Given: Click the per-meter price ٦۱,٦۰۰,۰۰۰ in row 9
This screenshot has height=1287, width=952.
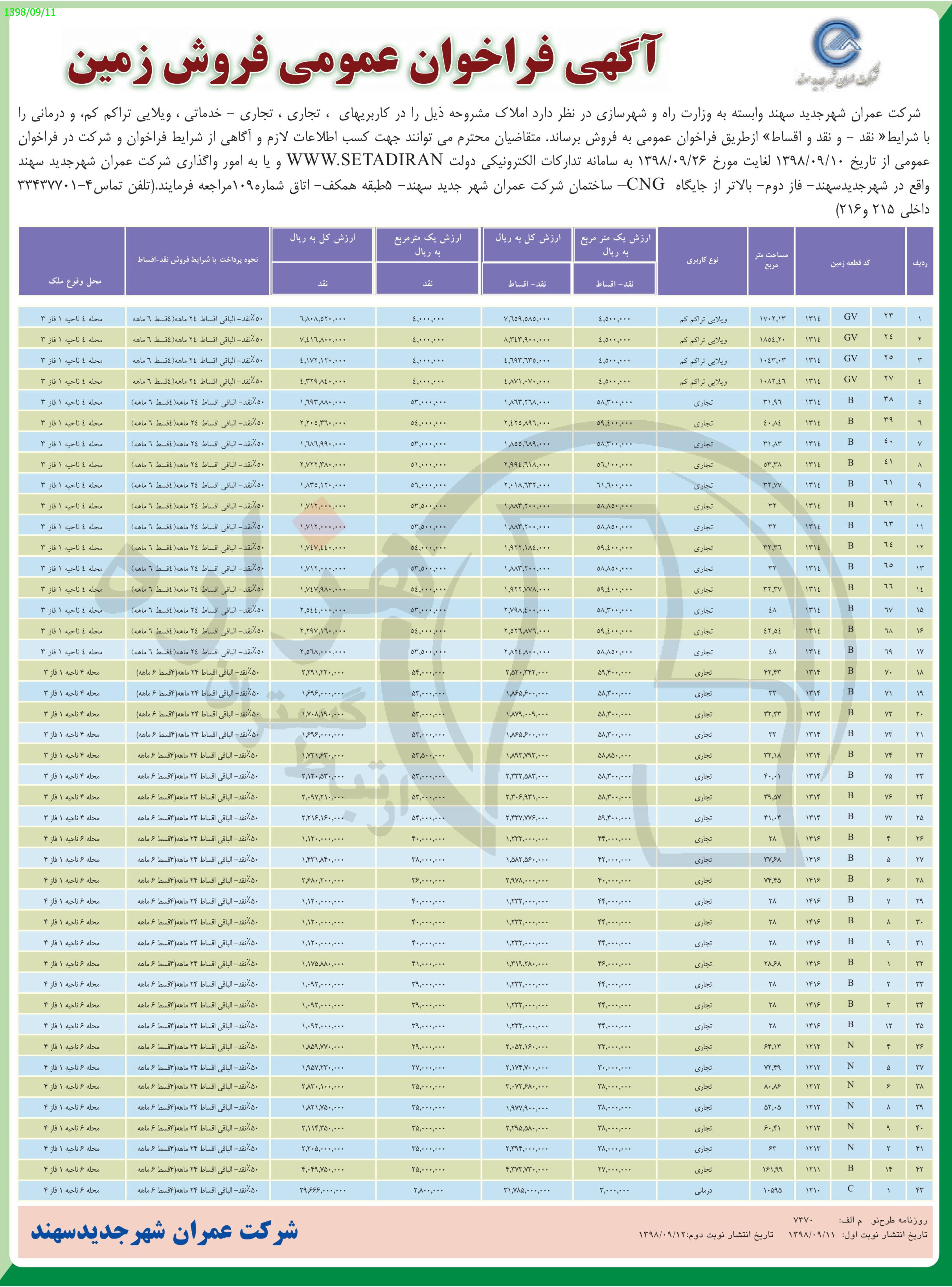Looking at the screenshot, I should point(614,485).
